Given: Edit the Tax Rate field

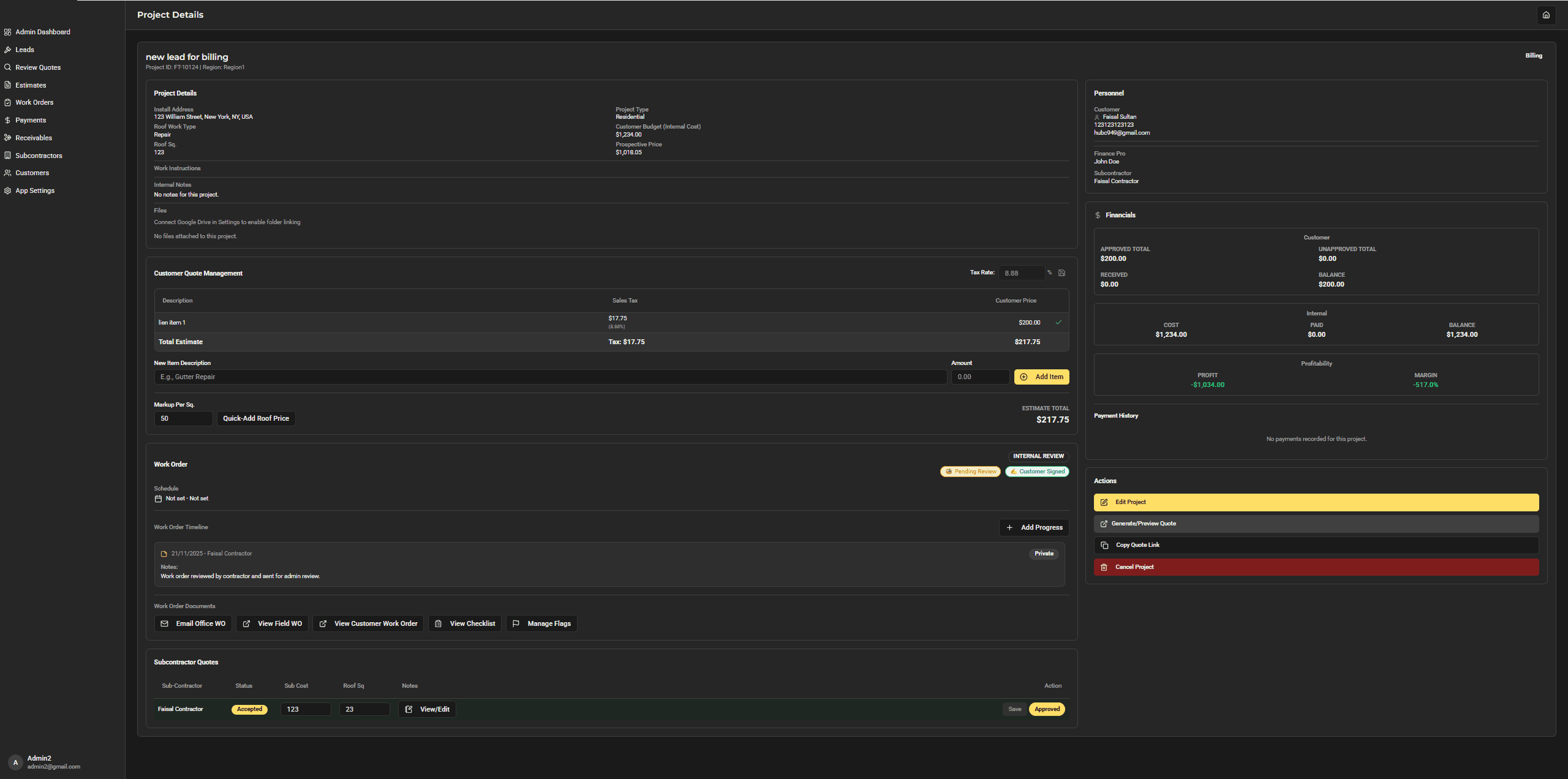Looking at the screenshot, I should pyautogui.click(x=1021, y=273).
